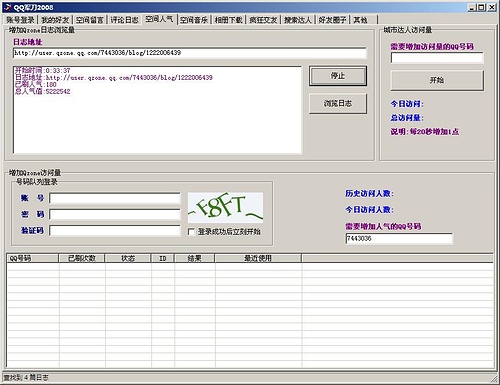Click the 浏览日志 button

tap(338, 104)
